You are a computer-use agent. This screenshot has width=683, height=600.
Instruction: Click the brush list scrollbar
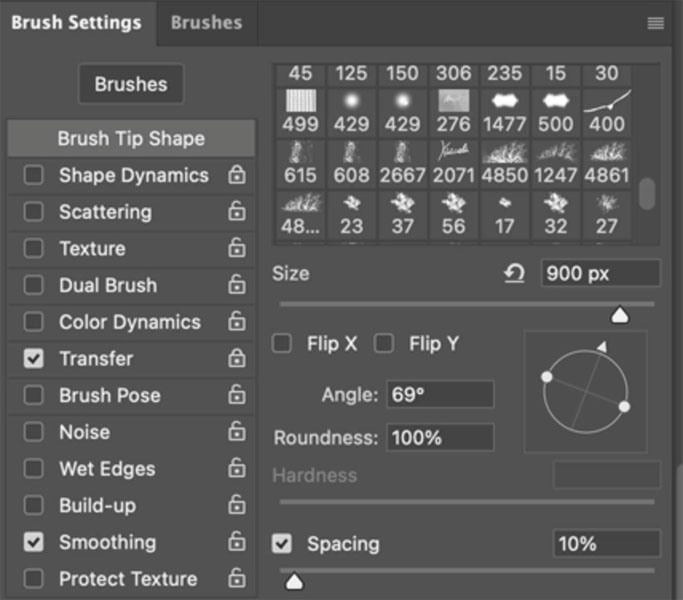[x=647, y=194]
